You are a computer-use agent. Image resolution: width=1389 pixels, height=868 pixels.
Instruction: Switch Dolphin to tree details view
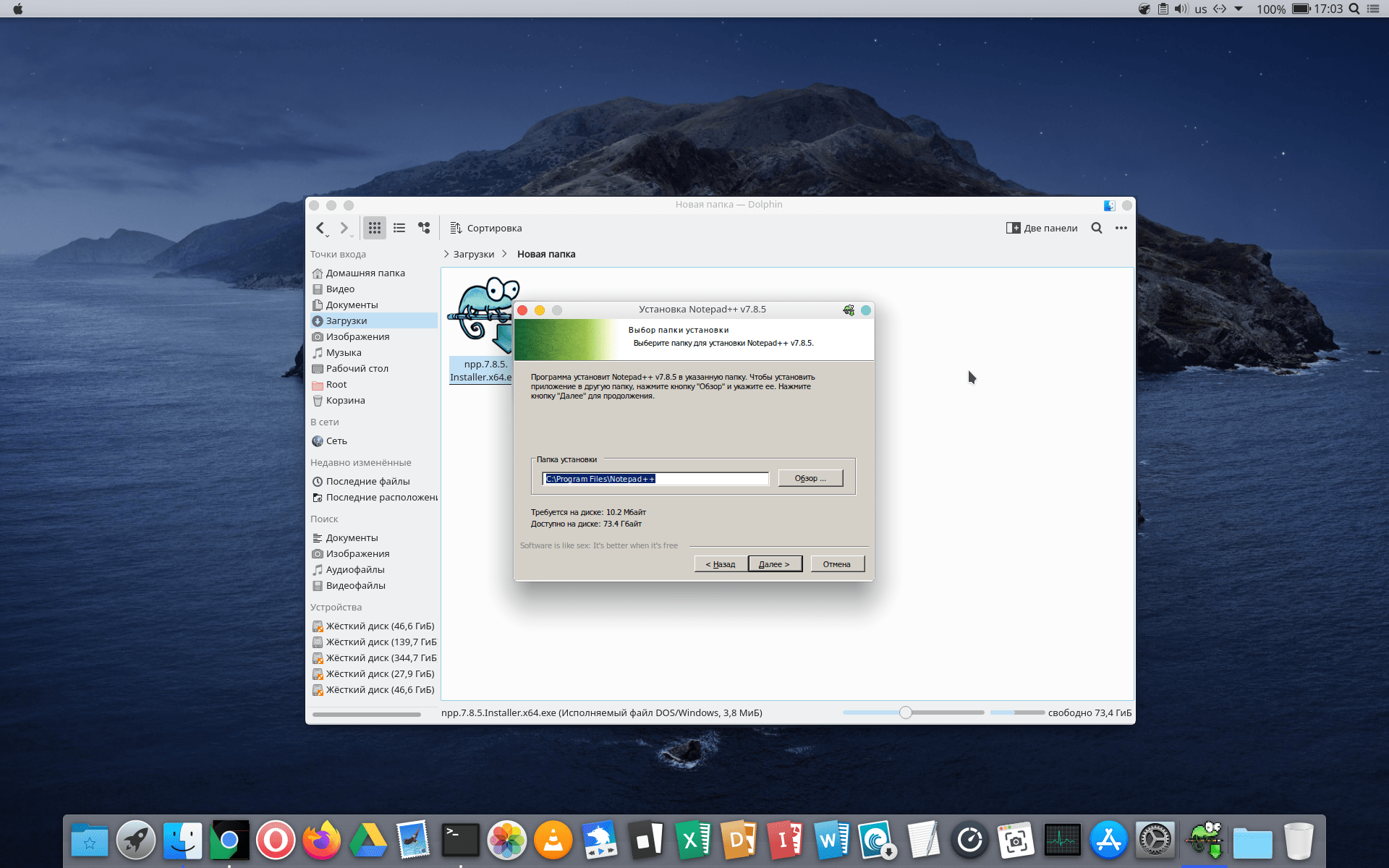point(424,228)
